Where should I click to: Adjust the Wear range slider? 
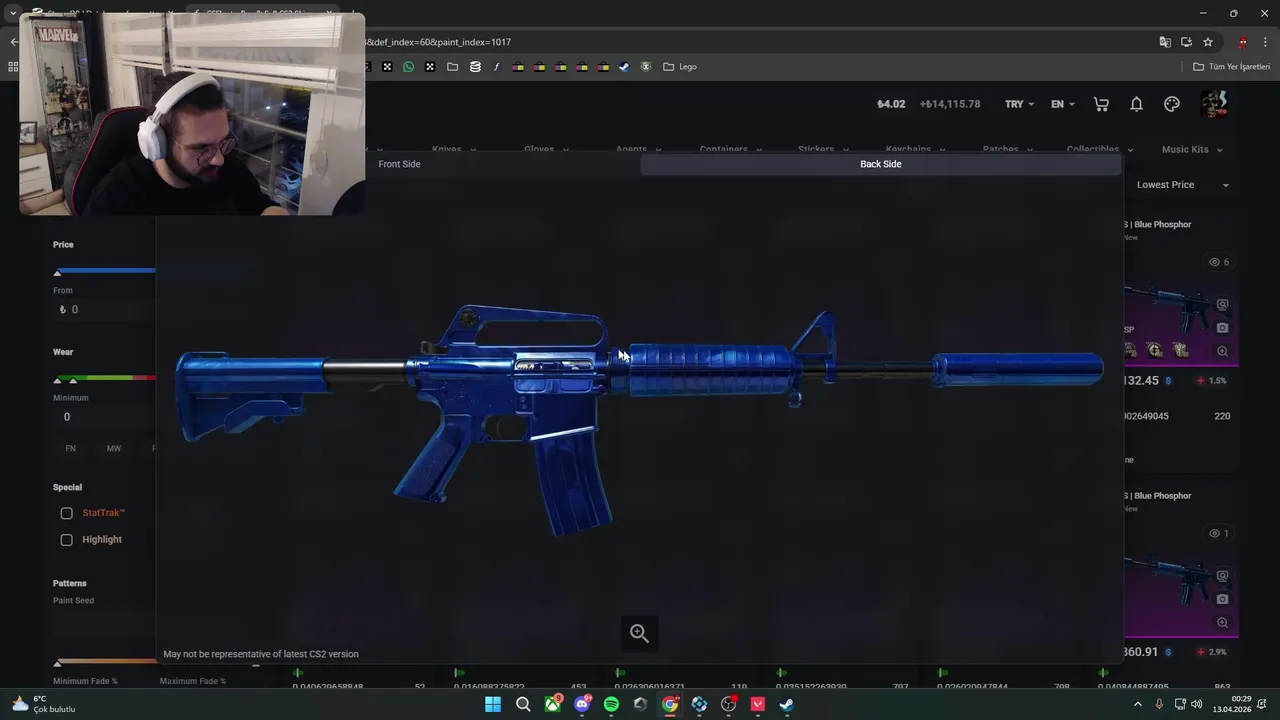pos(105,379)
